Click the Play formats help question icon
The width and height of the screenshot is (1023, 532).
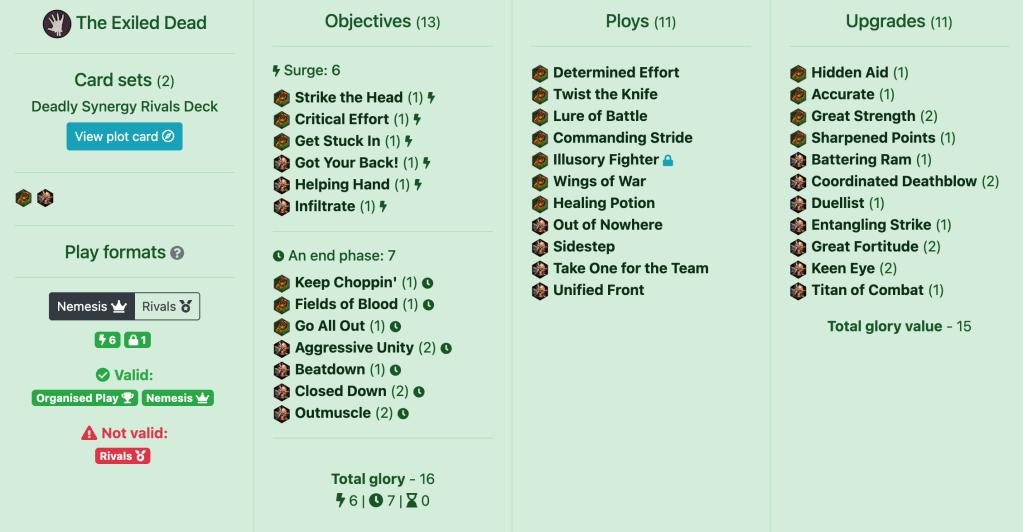177,253
